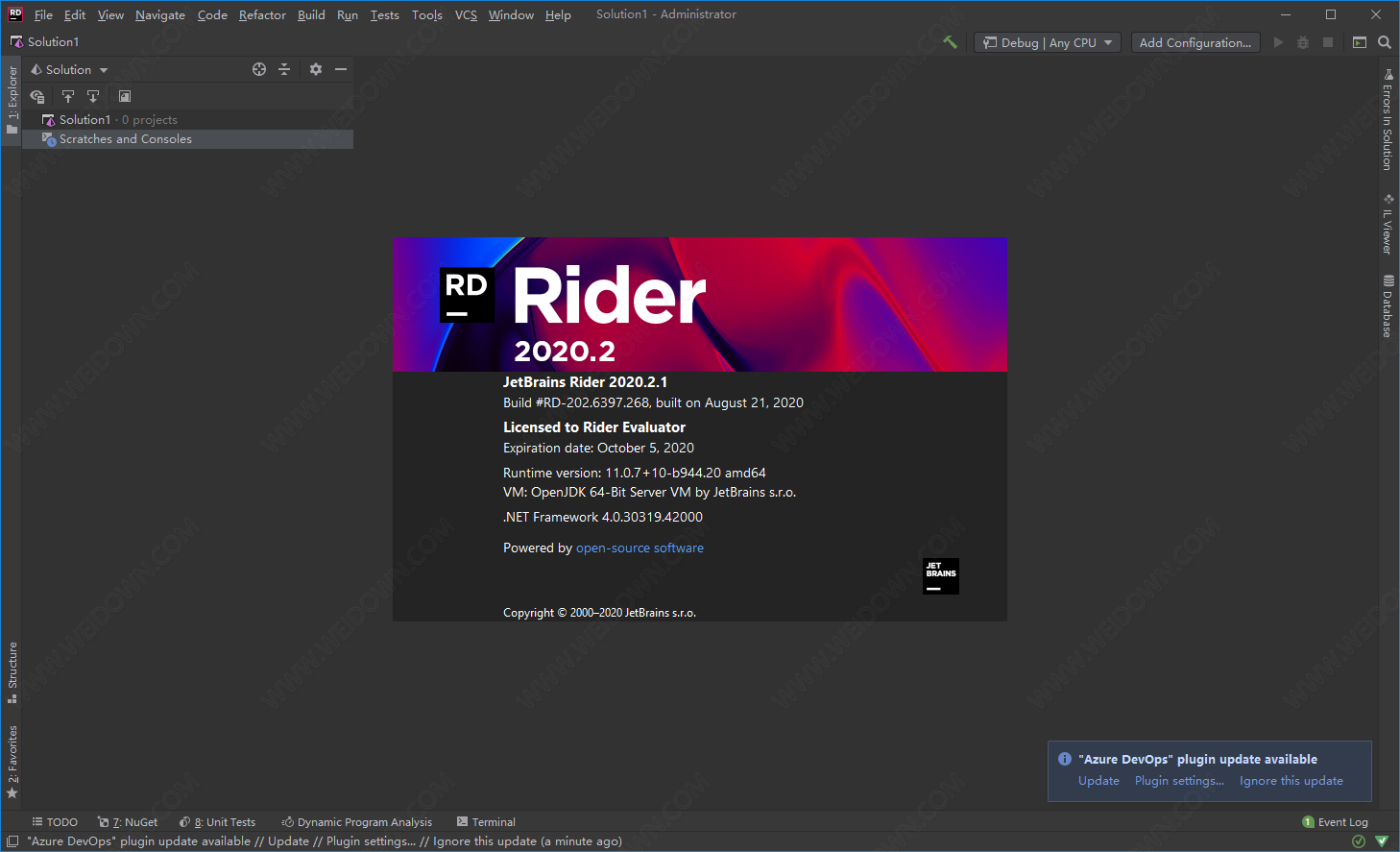This screenshot has width=1400, height=852.
Task: Click the Rider RD logo in the title bar
Action: (x=15, y=14)
